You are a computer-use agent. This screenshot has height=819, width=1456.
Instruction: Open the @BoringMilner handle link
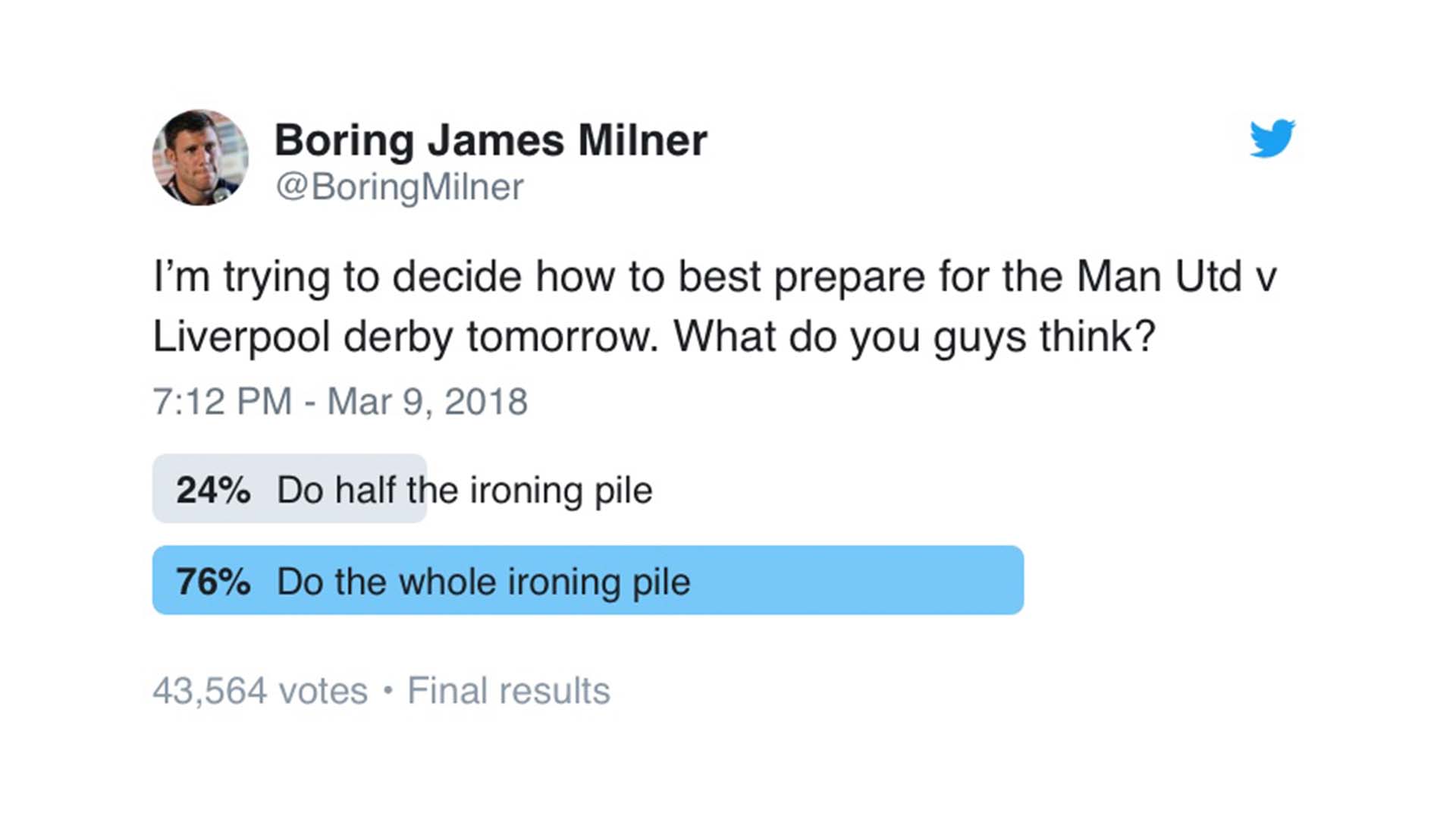click(x=400, y=187)
